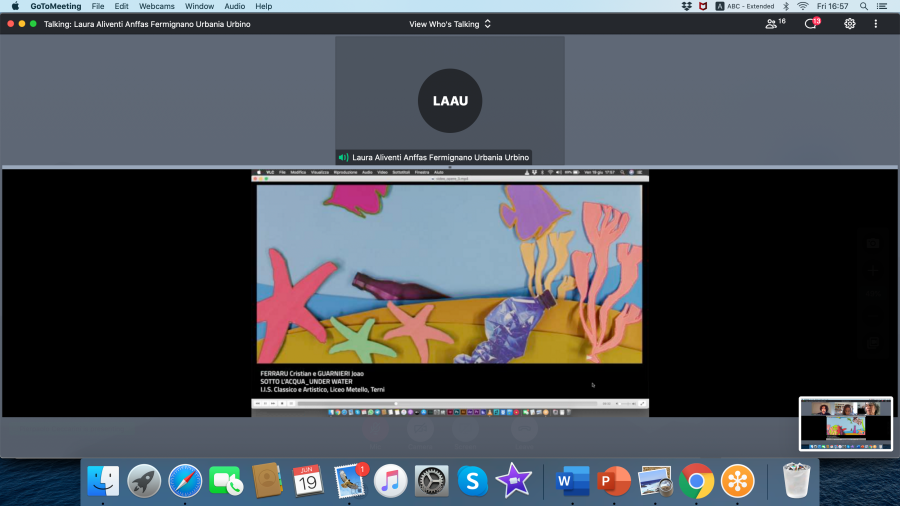The width and height of the screenshot is (900, 506).
Task: Open the Window menu
Action: [x=199, y=6]
